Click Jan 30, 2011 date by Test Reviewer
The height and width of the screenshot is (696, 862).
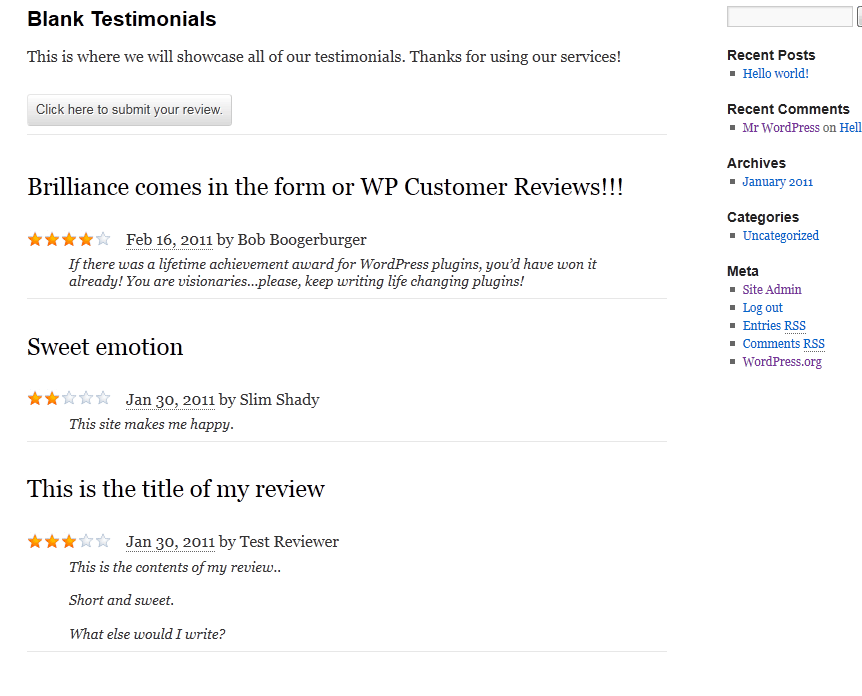coord(170,542)
